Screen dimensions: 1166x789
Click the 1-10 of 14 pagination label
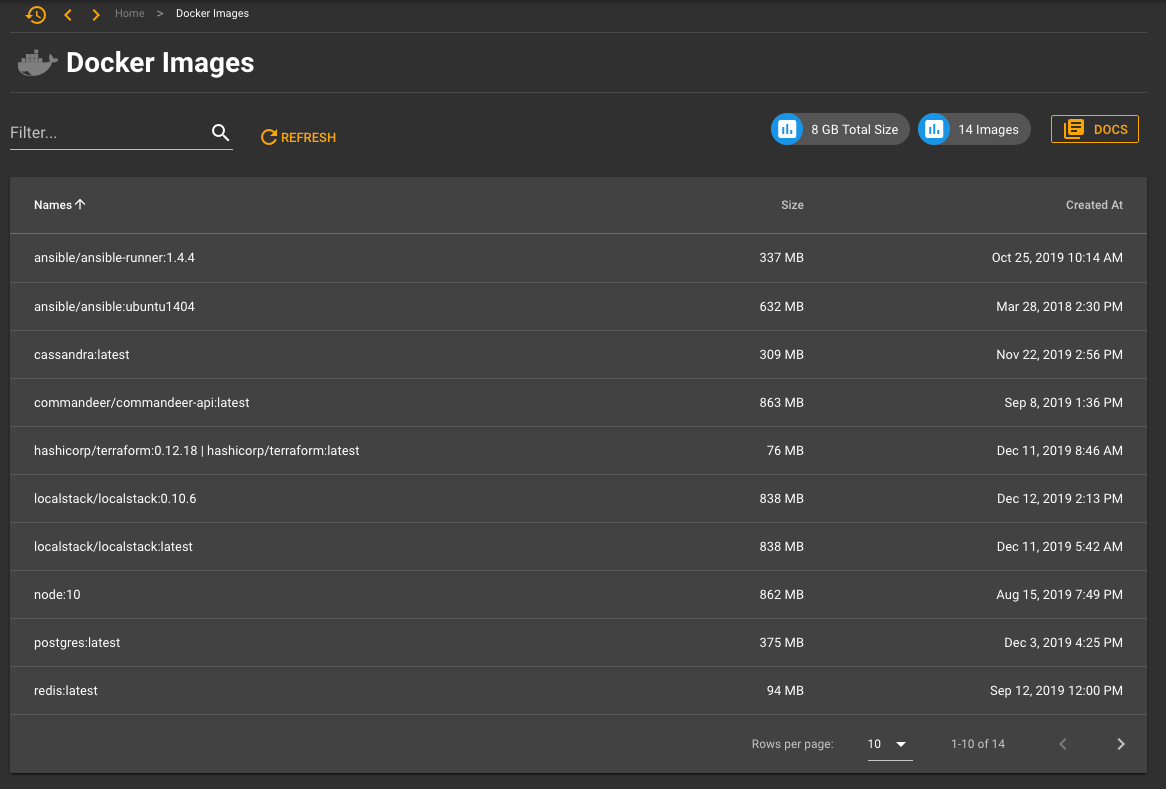(978, 744)
